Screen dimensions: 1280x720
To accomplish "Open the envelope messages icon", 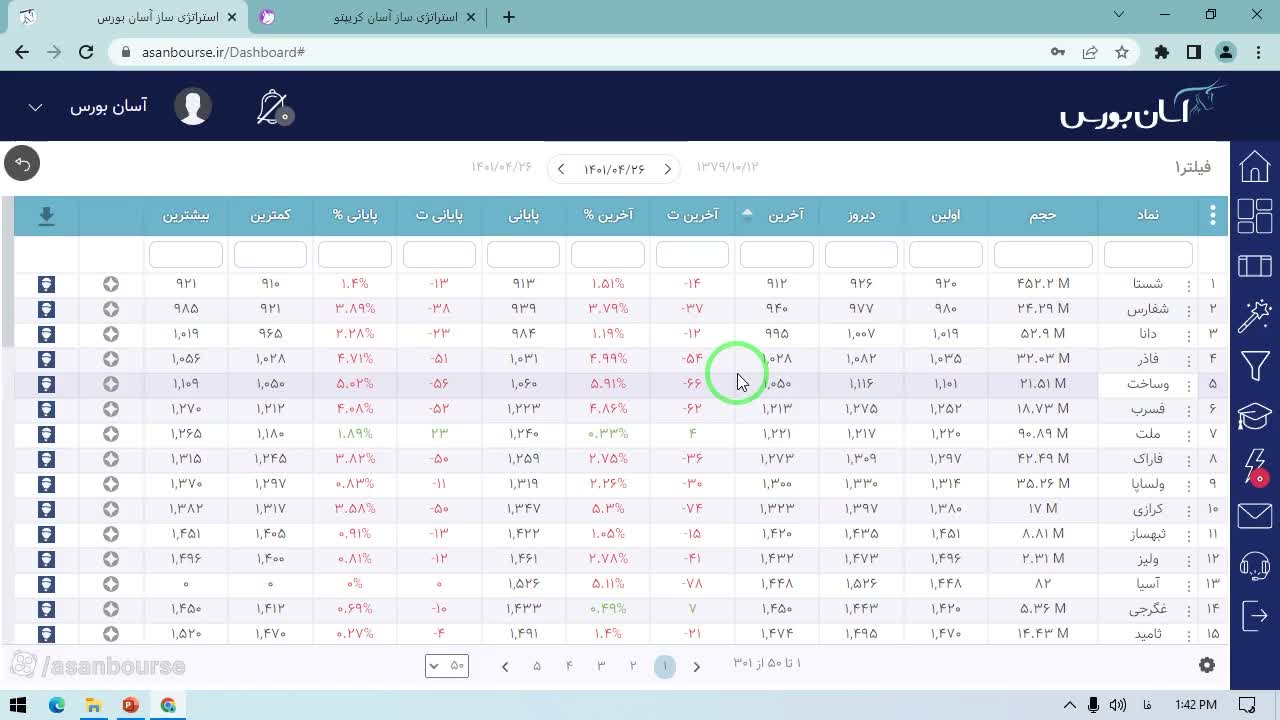I will click(1254, 516).
